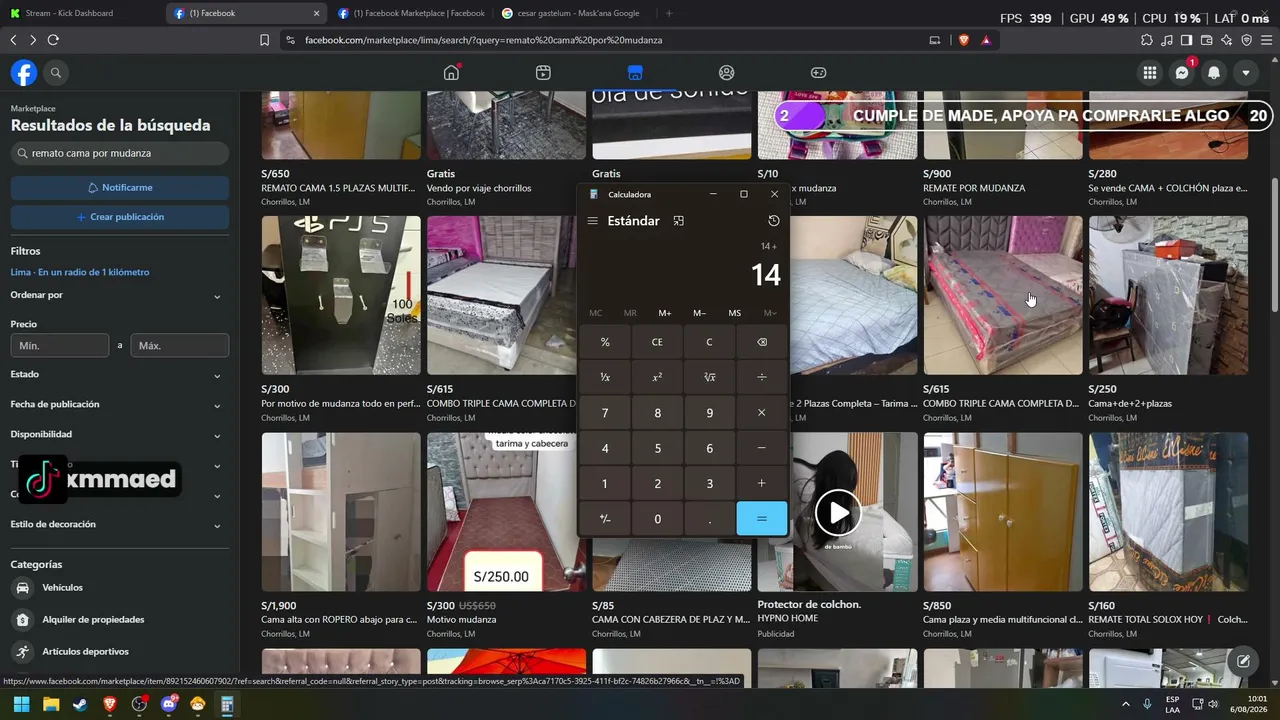Click the Calculator taskbar icon
Image resolution: width=1280 pixels, height=720 pixels.
coord(228,704)
